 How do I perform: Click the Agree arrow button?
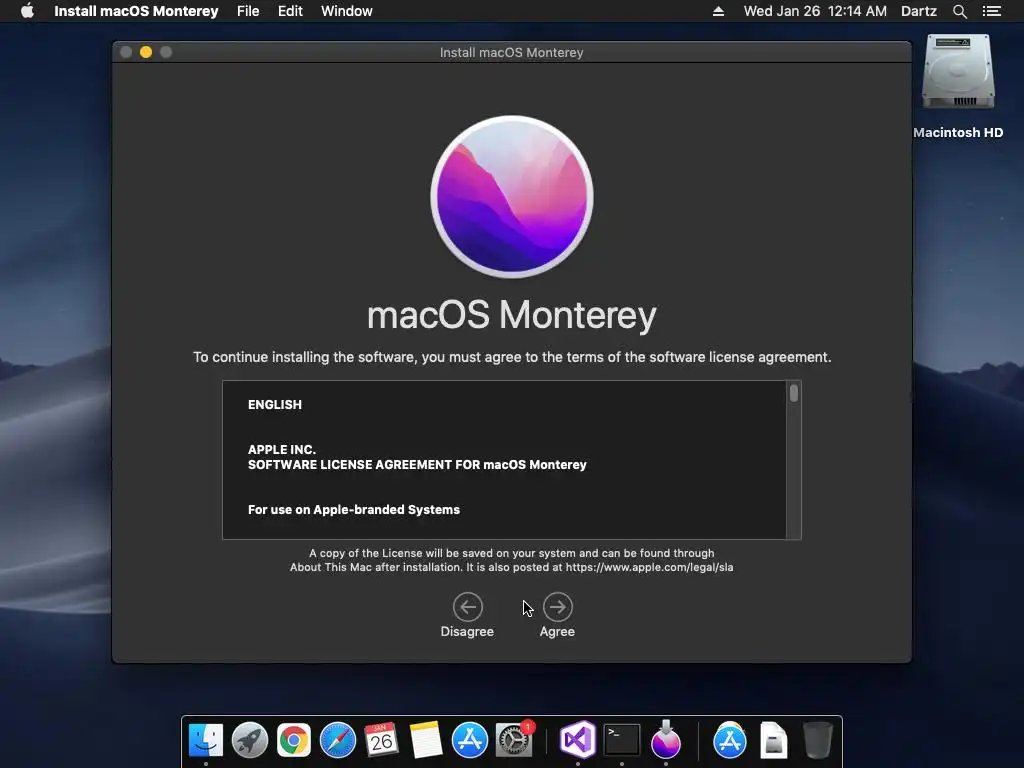coord(557,607)
